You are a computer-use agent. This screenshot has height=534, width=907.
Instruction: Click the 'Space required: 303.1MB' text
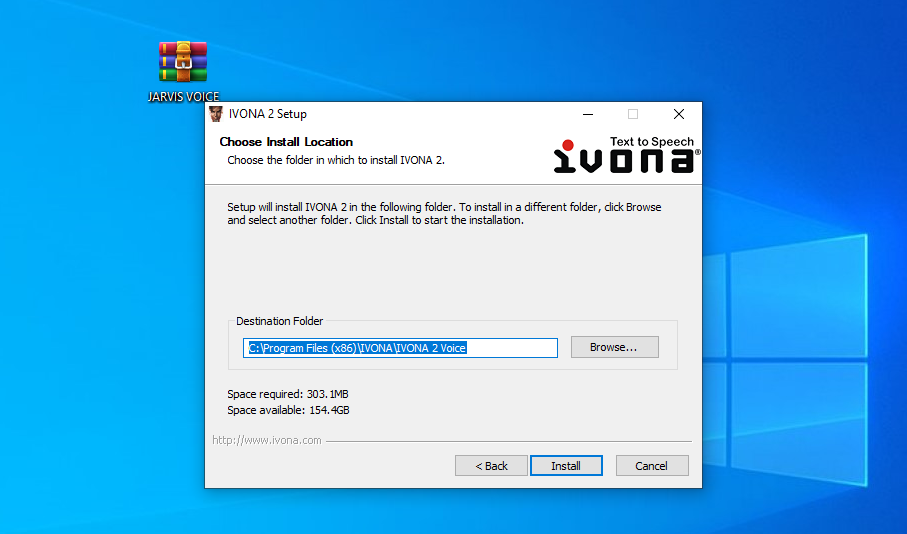click(x=287, y=394)
